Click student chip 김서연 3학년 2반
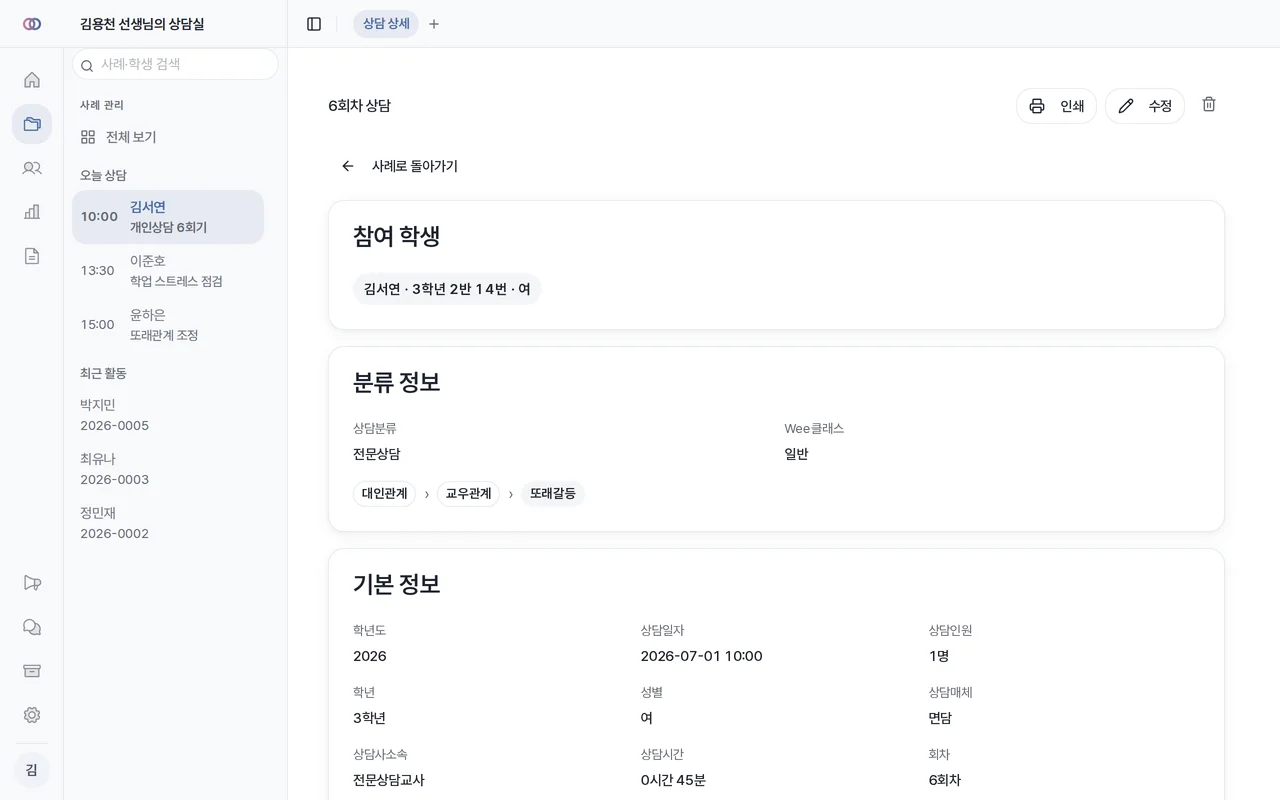1280x800 pixels. (x=447, y=289)
